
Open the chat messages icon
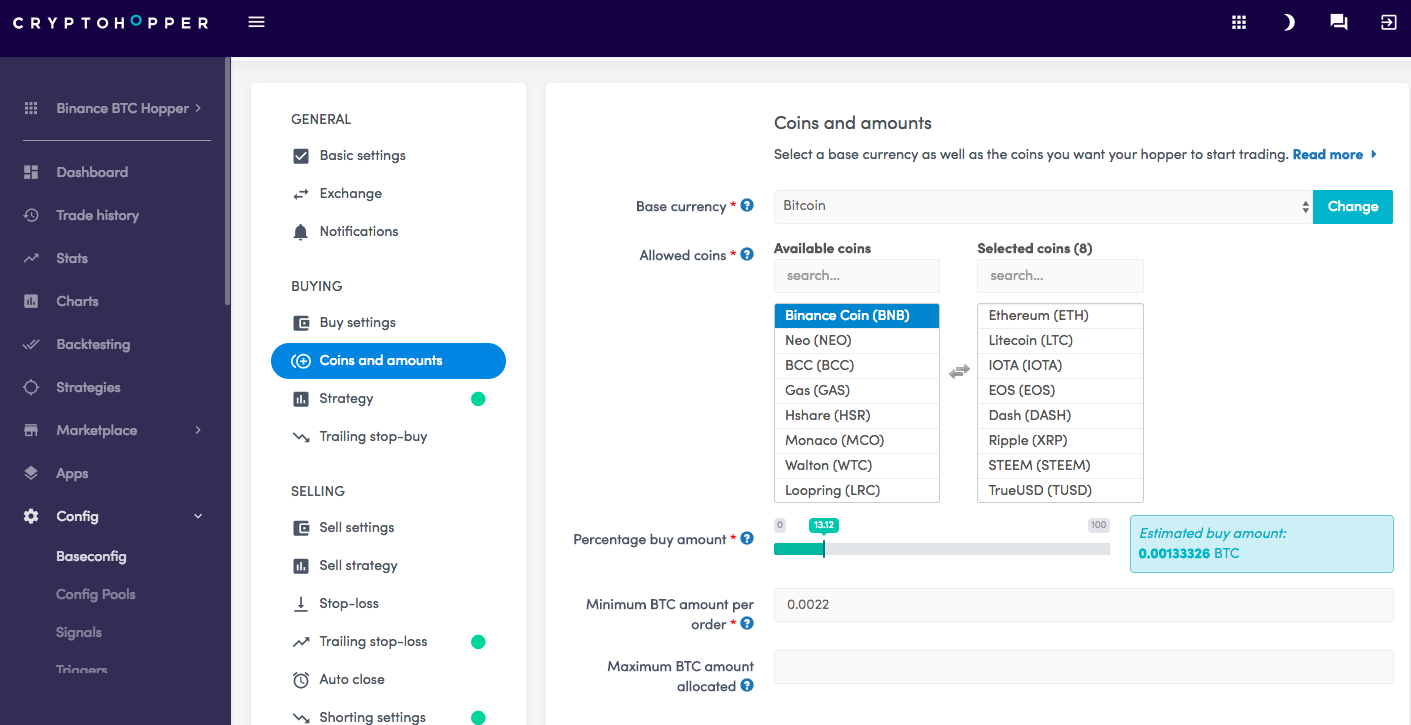tap(1339, 22)
